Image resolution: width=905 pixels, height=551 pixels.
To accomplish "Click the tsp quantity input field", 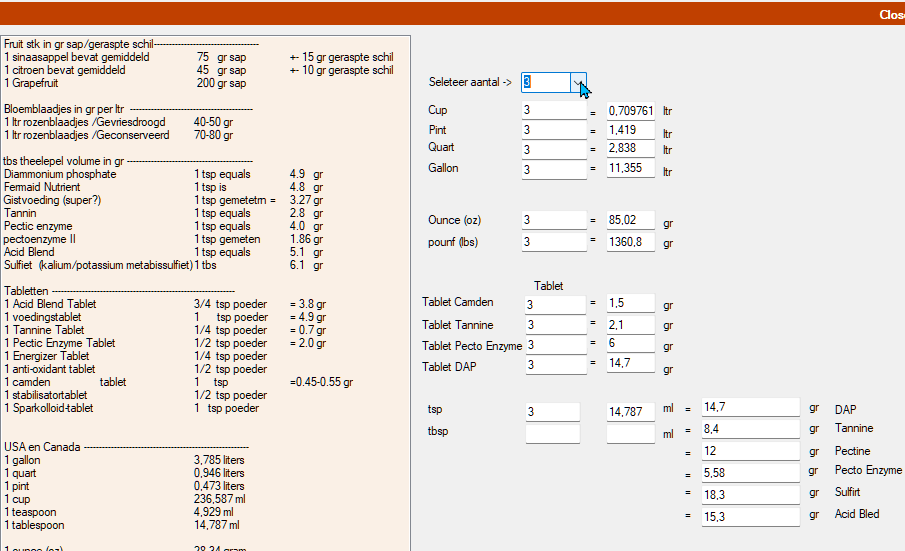I will tap(552, 411).
